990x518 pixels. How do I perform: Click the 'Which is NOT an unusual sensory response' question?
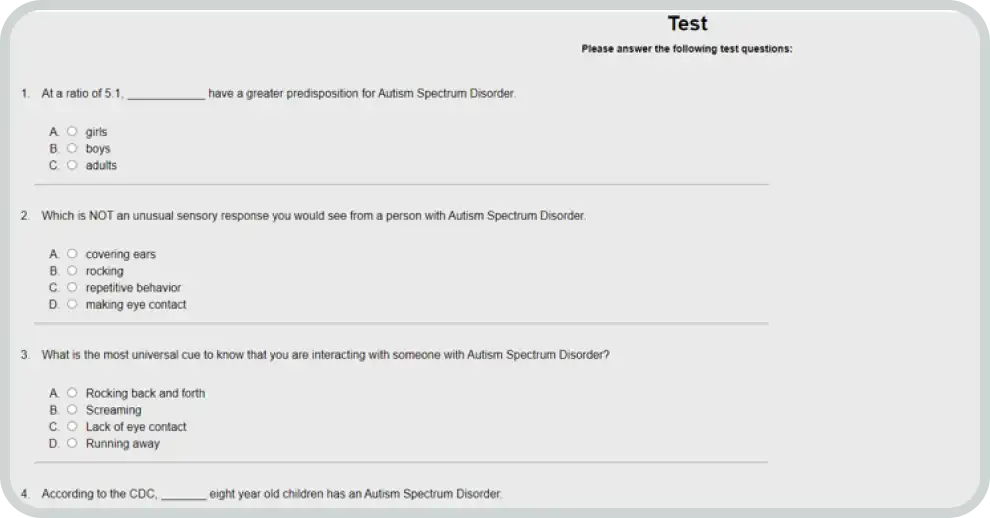313,216
